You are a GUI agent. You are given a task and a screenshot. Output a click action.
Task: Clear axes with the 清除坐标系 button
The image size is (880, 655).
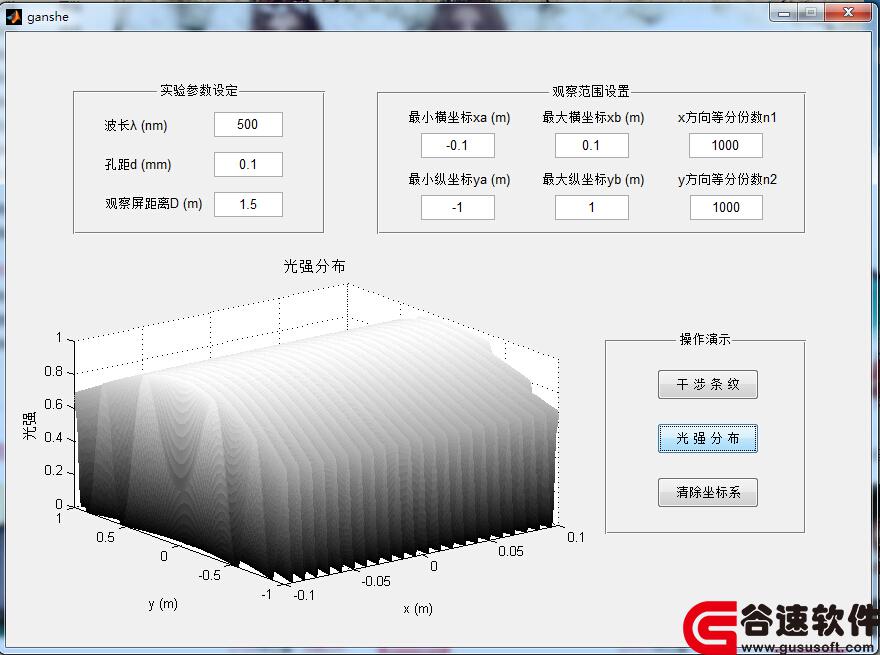click(708, 492)
